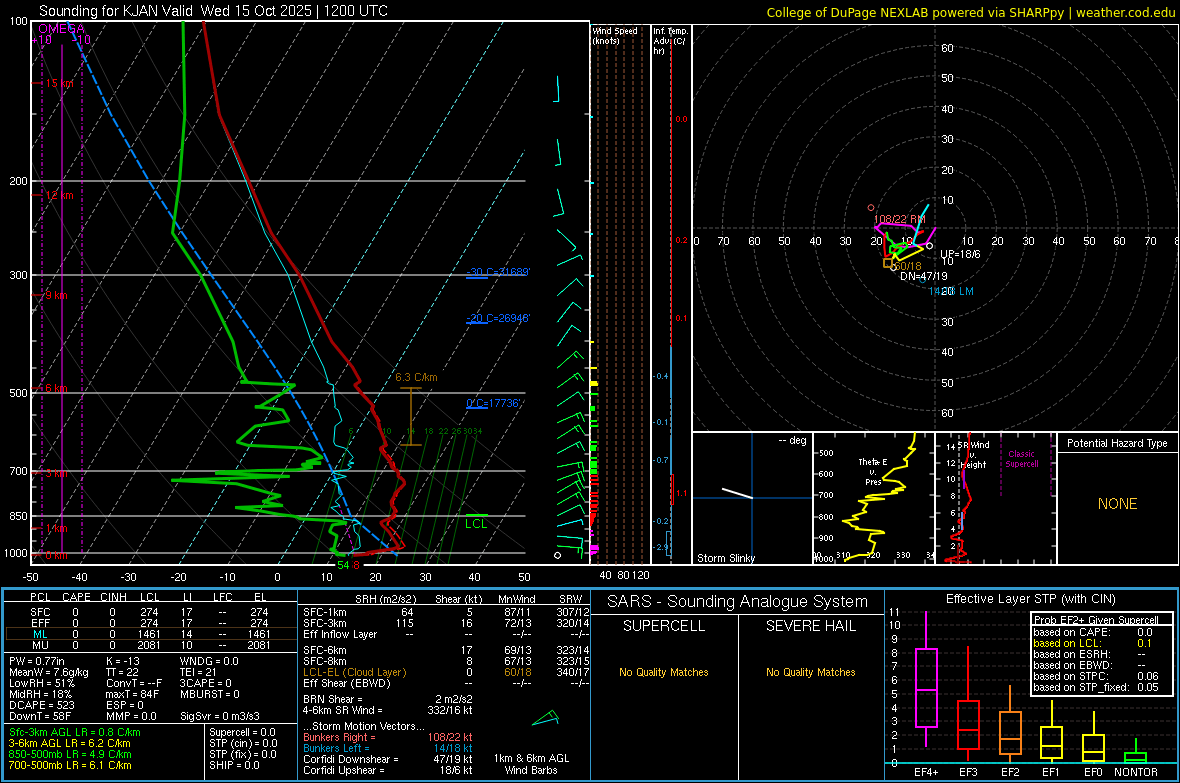1180x783 pixels.
Task: Click the 'Wind Speed (knots)' panel heading
Action: pyautogui.click(x=614, y=35)
